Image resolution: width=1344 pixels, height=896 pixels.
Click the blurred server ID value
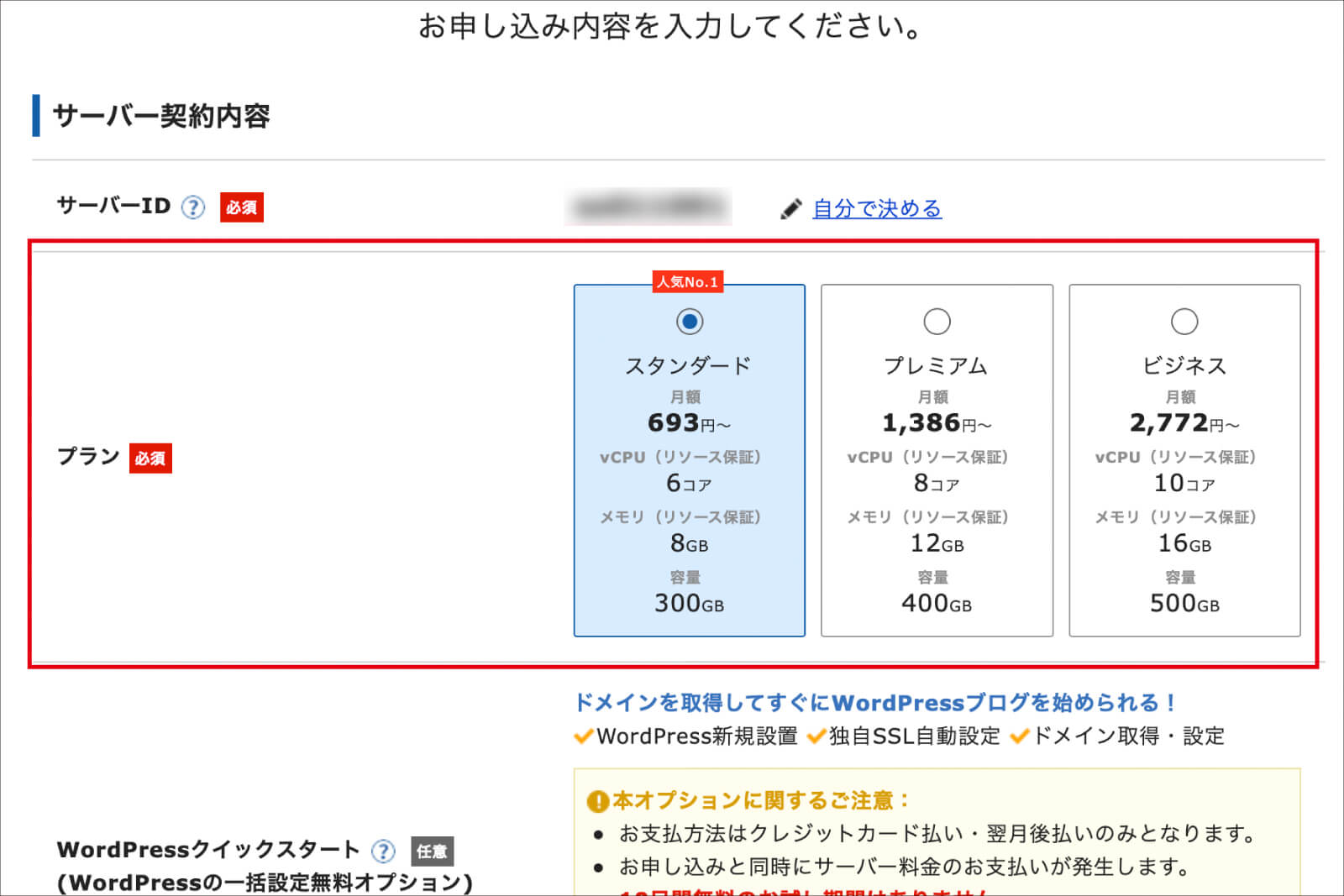(x=648, y=207)
